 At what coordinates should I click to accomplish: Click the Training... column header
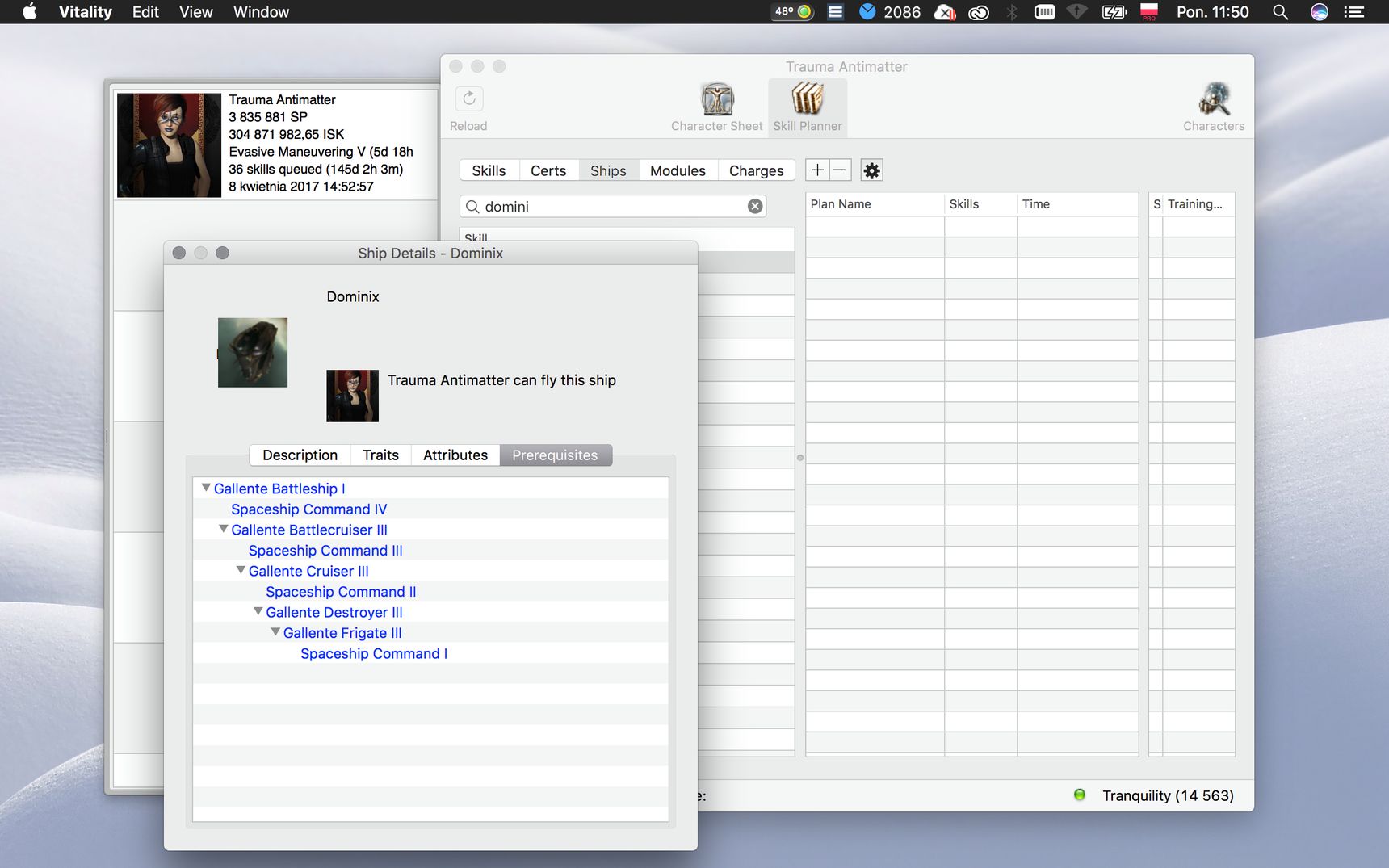point(1198,204)
